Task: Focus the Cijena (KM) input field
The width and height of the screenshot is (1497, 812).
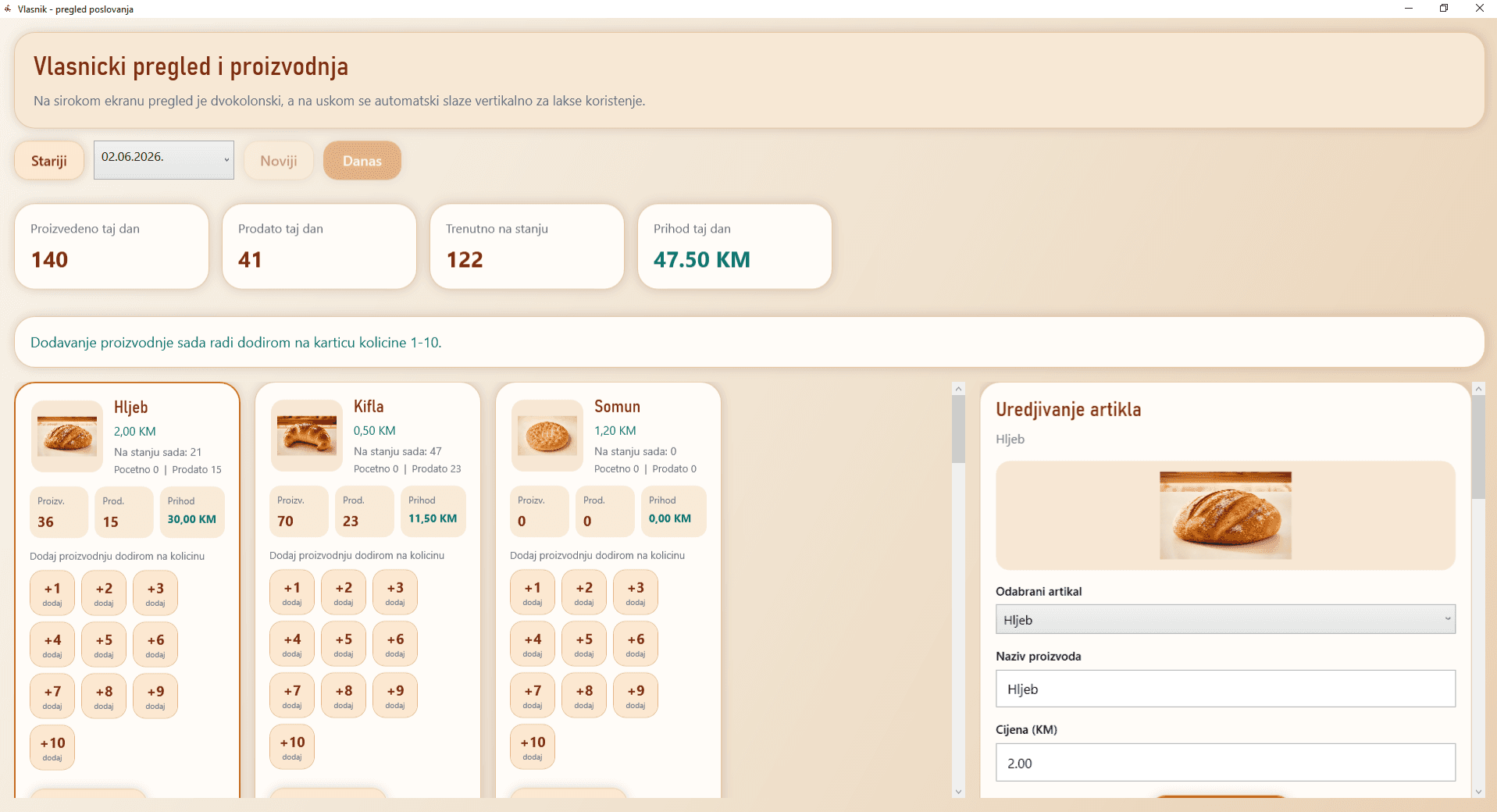Action: [1225, 763]
